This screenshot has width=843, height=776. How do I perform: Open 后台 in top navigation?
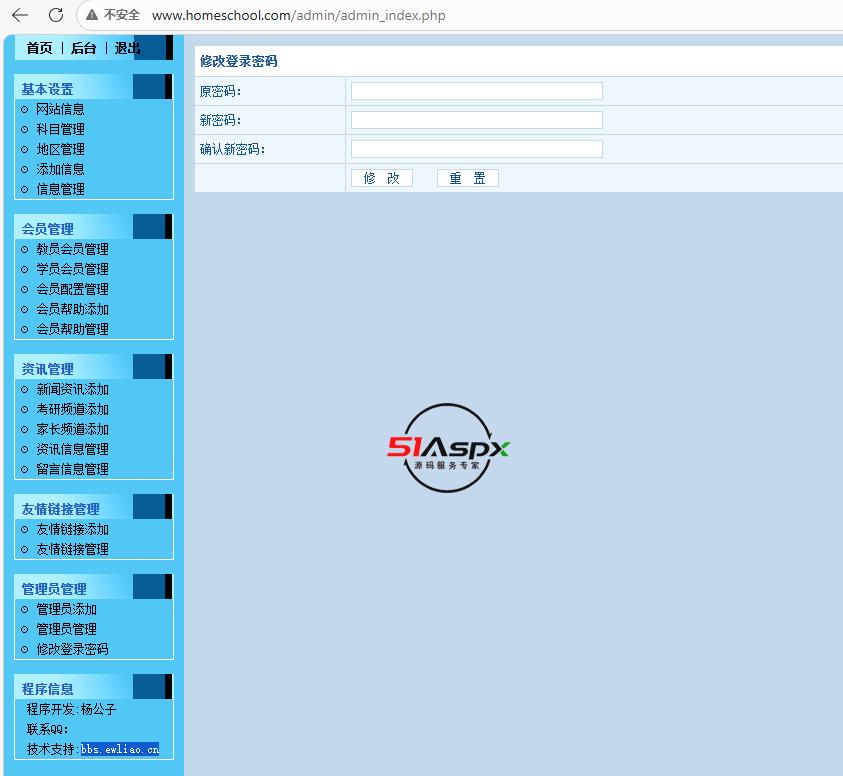pos(83,48)
